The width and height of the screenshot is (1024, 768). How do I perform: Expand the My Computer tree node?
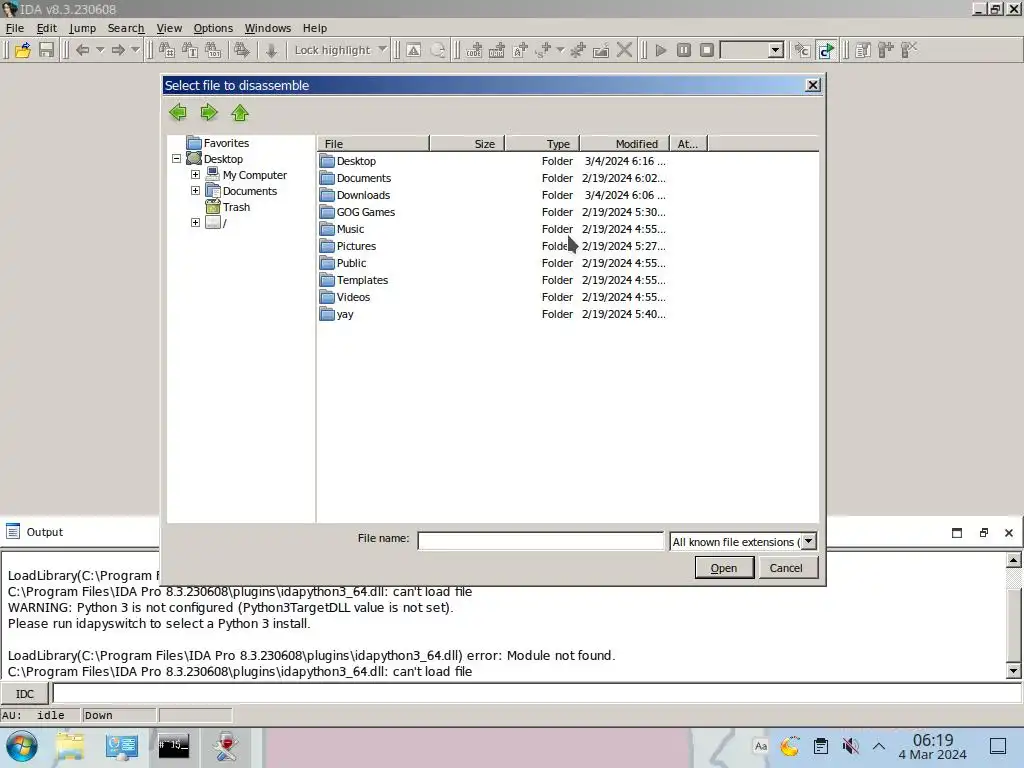coord(195,175)
